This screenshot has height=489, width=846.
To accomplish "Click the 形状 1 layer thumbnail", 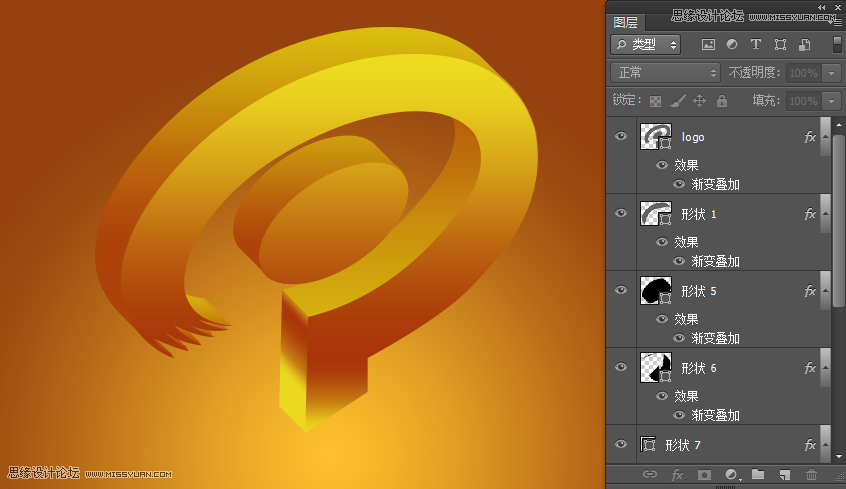I will click(x=656, y=214).
